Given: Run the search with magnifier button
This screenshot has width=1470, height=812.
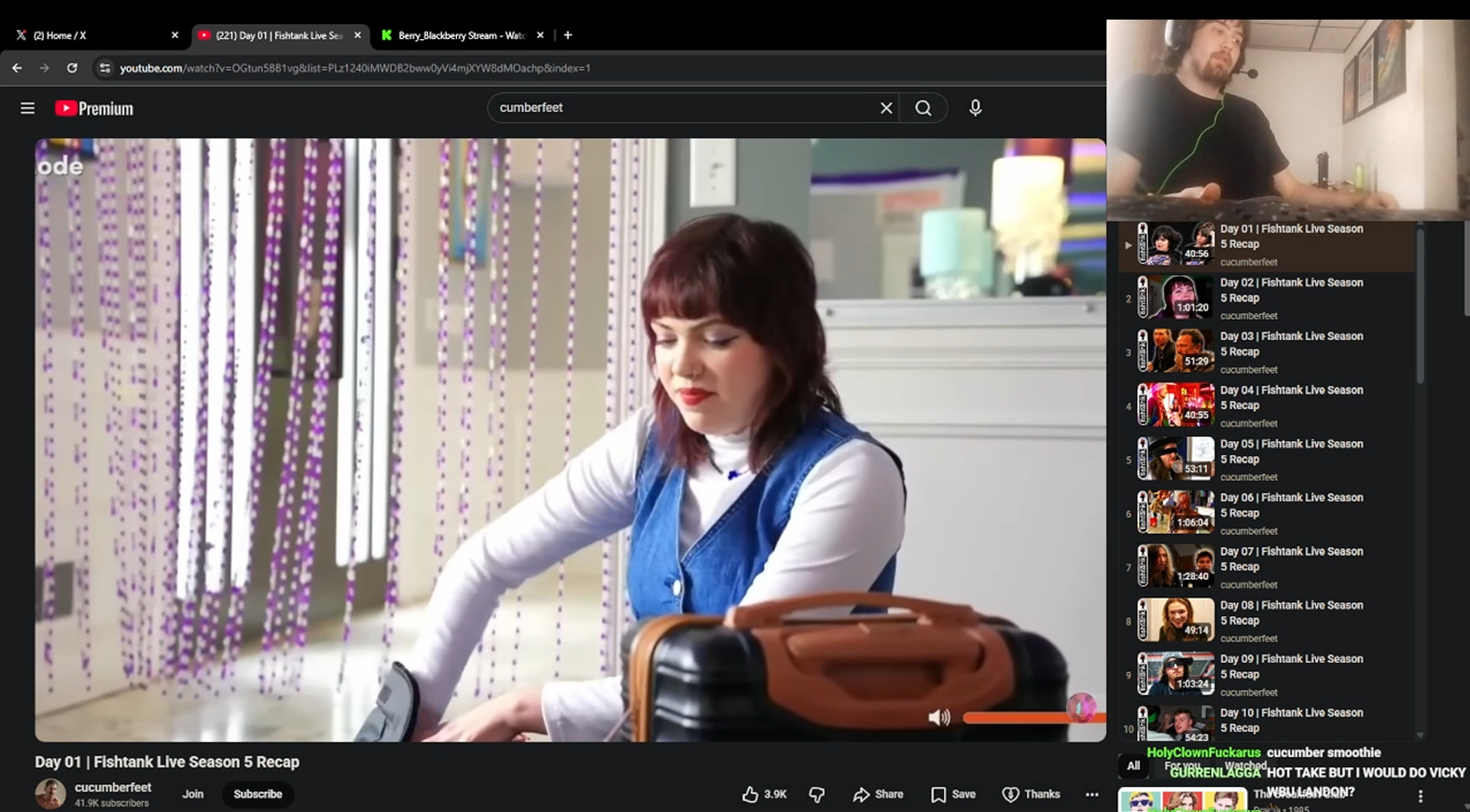Looking at the screenshot, I should click(923, 108).
